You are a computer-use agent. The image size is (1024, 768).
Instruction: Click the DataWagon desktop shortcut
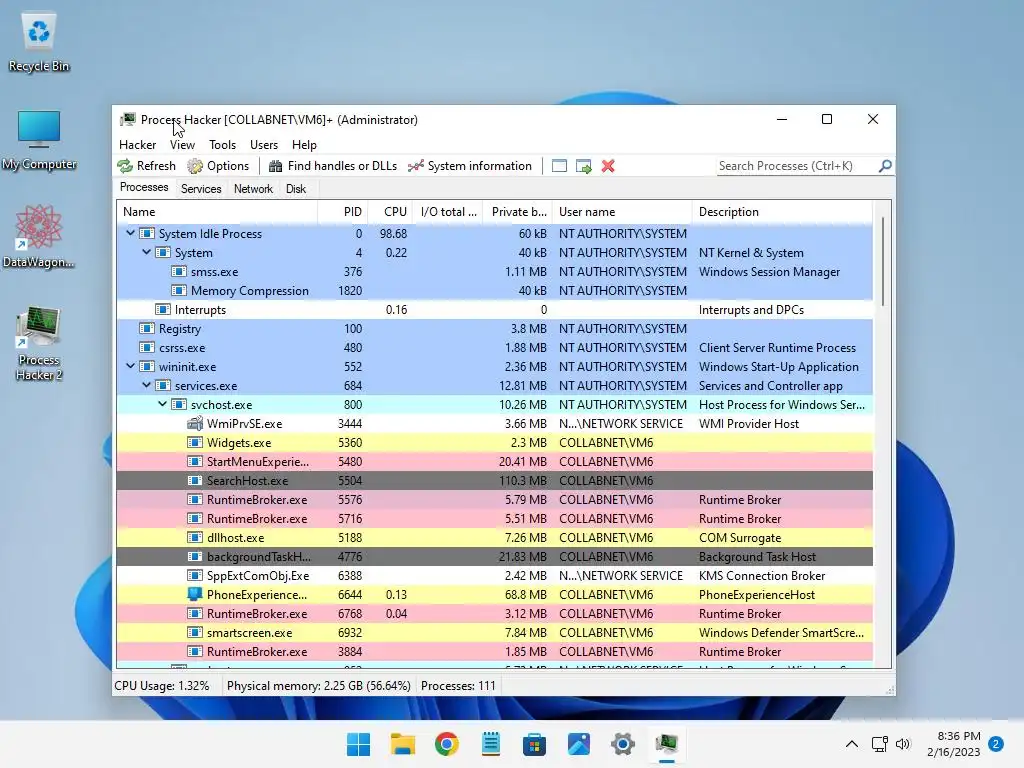[39, 236]
